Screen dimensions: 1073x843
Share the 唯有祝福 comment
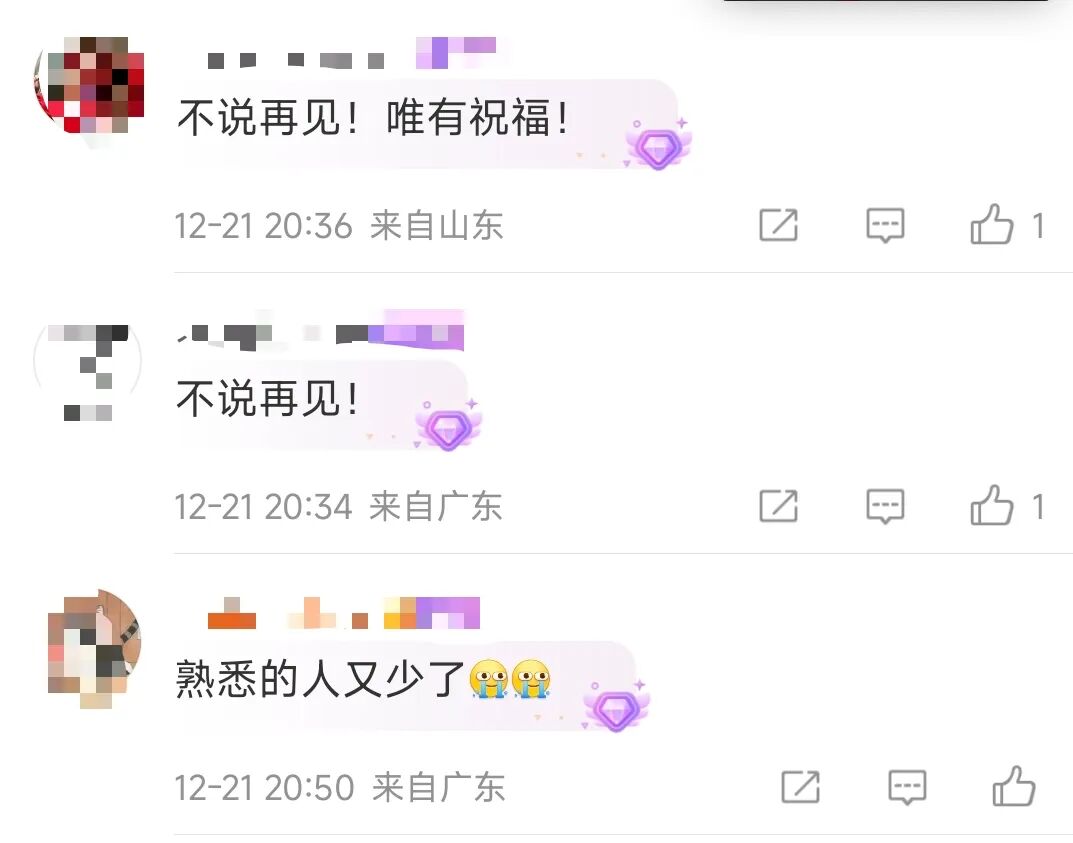(779, 224)
